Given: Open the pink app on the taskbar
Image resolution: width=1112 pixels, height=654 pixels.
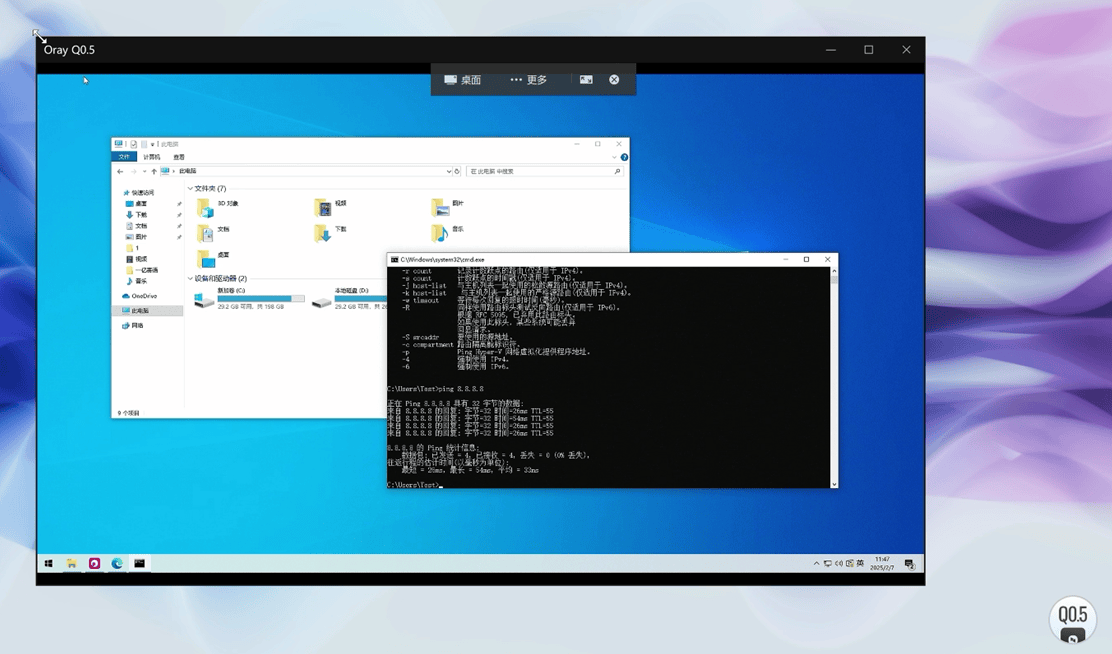Looking at the screenshot, I should 94,563.
